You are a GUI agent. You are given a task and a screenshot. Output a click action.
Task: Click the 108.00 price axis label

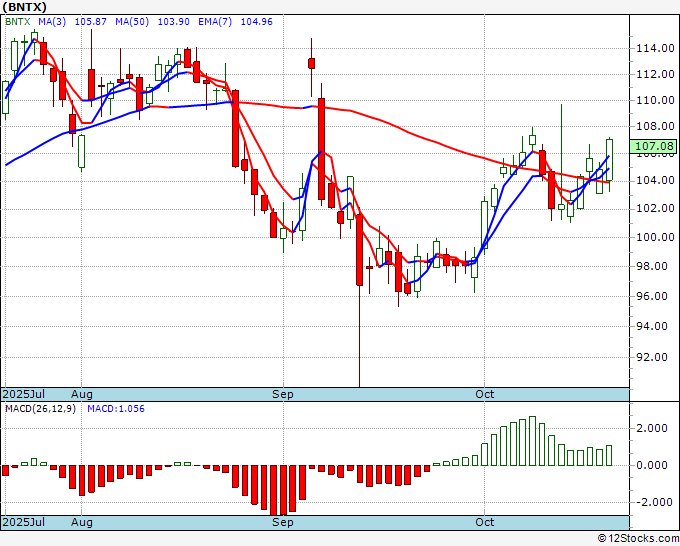click(x=655, y=126)
